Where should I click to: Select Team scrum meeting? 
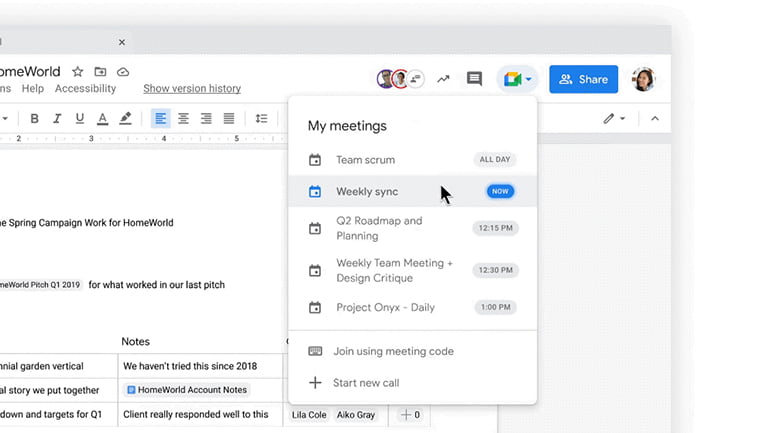[412, 160]
